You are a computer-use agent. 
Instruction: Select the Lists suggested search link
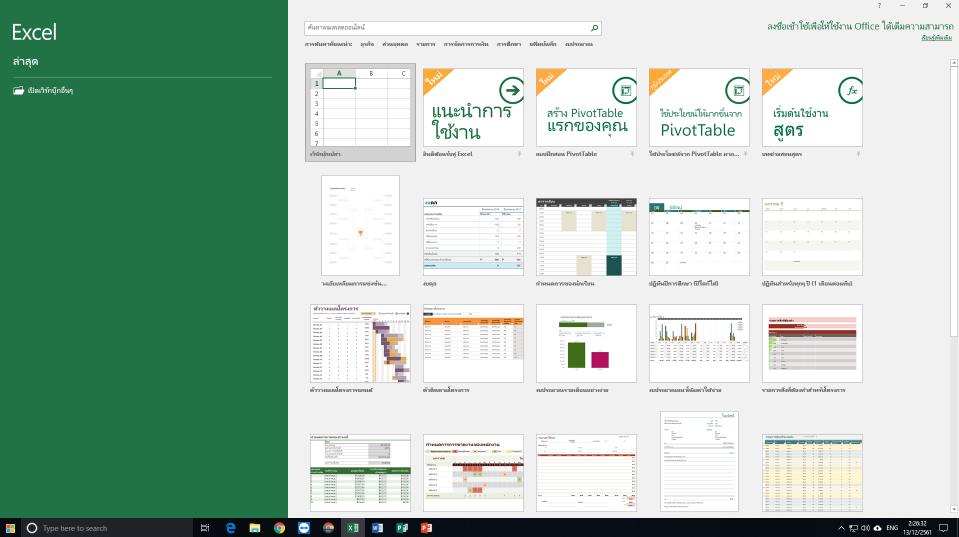pos(426,44)
